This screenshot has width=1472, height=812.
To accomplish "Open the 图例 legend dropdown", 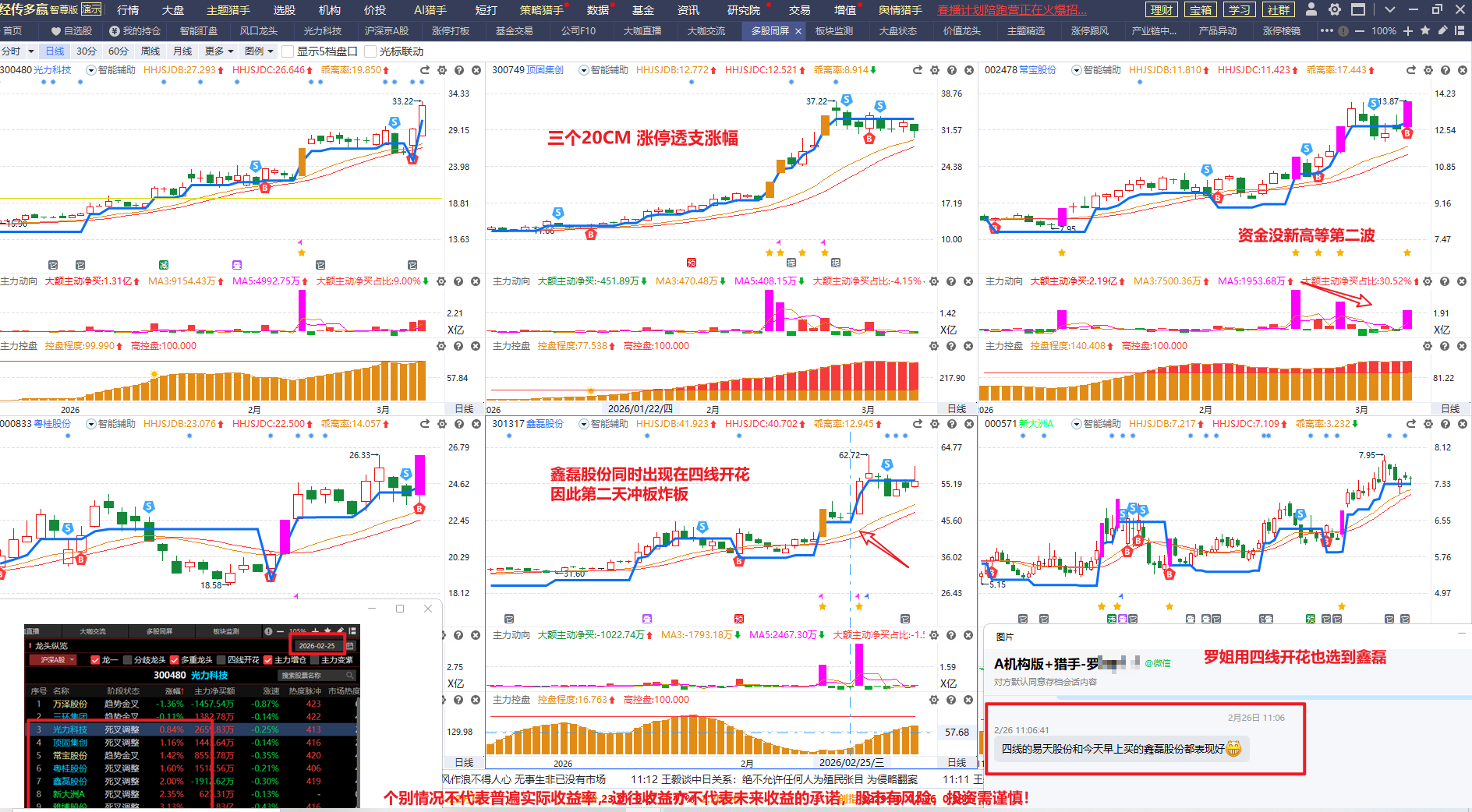I will [x=259, y=51].
